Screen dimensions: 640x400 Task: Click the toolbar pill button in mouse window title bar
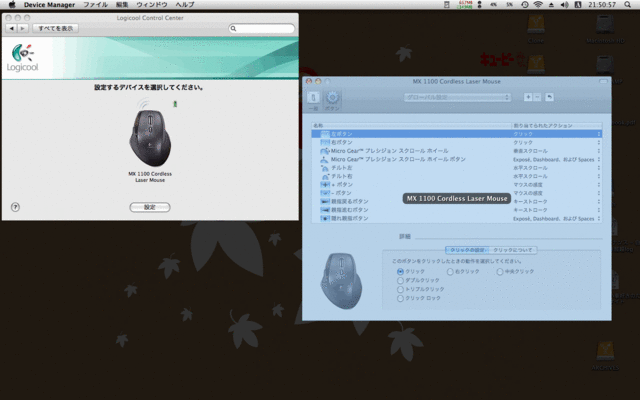pos(603,82)
